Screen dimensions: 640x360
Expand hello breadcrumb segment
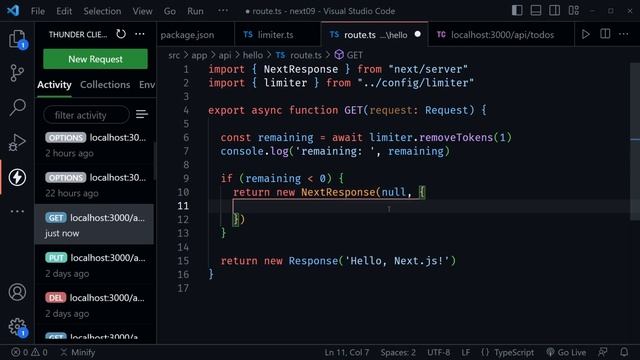click(x=253, y=55)
